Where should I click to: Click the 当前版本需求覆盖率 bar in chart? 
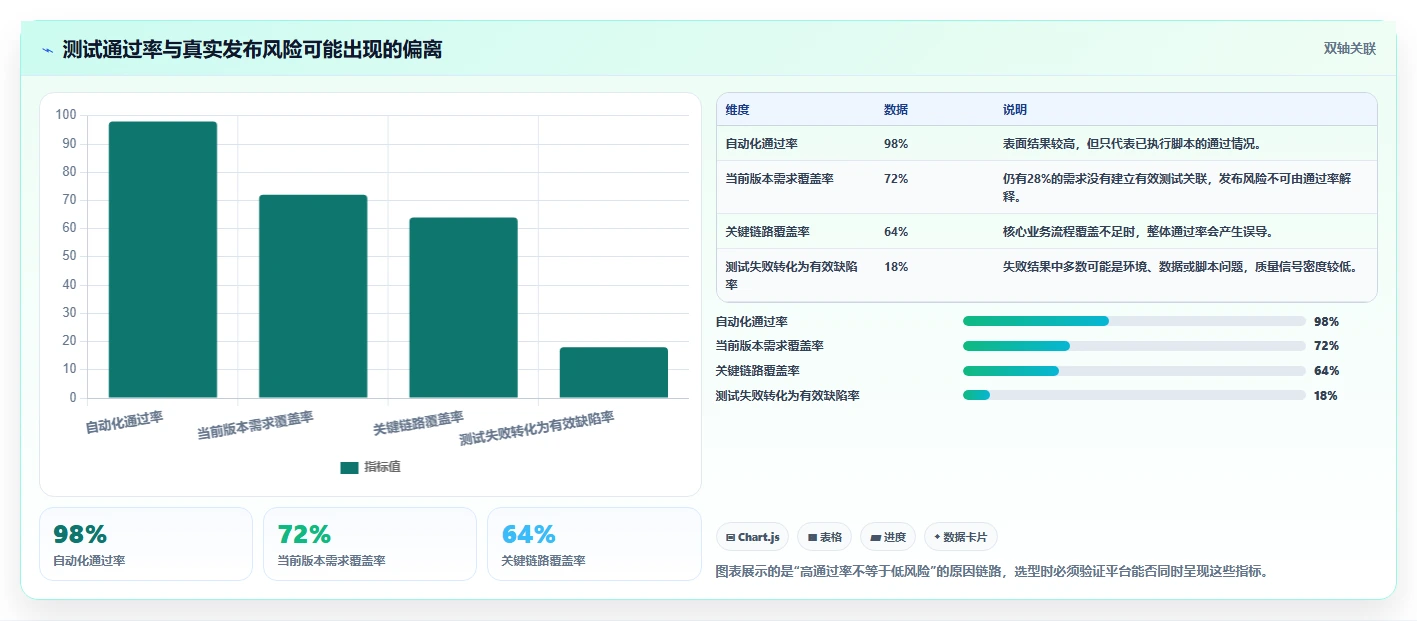tap(313, 296)
